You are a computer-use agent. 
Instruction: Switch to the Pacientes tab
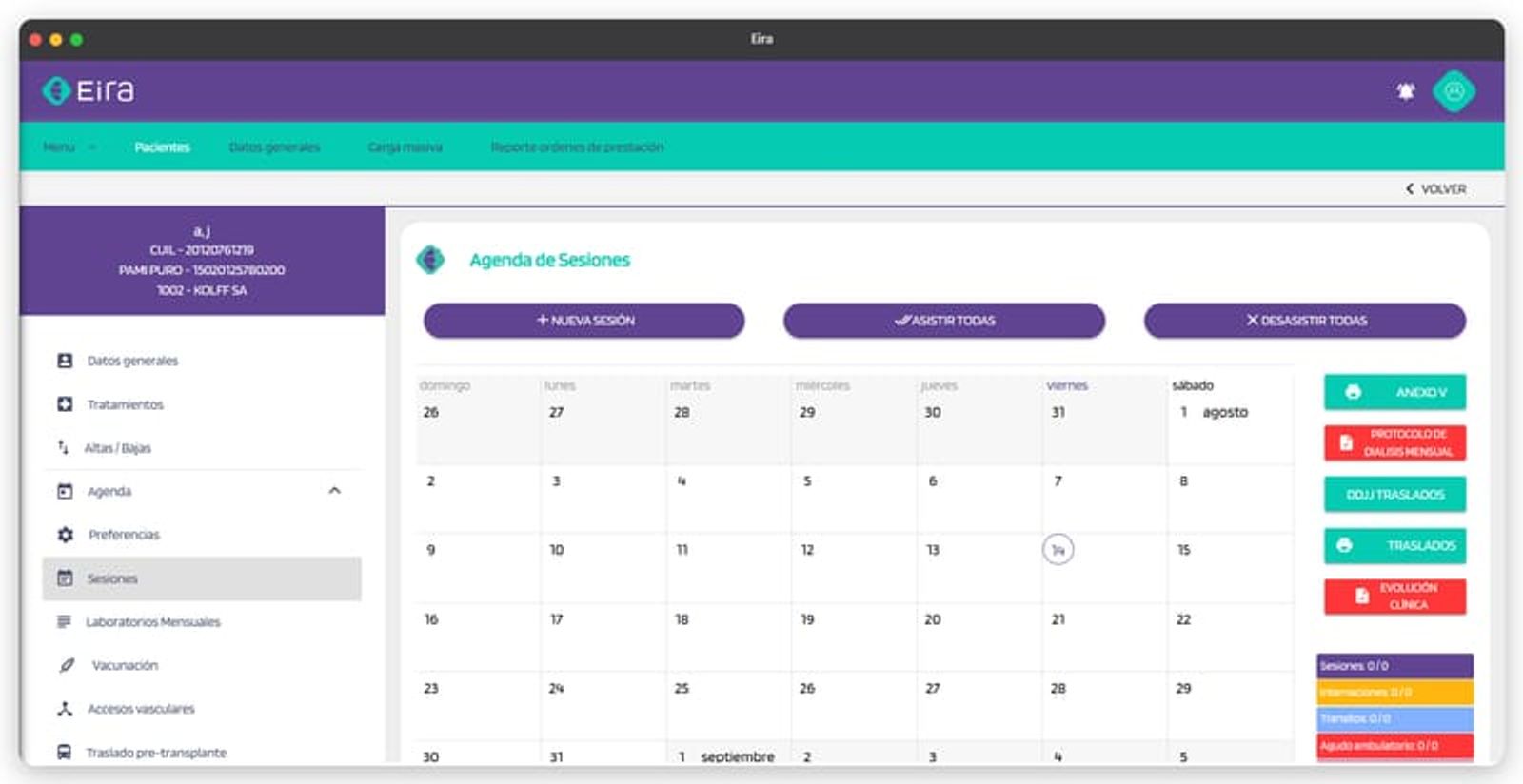pyautogui.click(x=163, y=147)
